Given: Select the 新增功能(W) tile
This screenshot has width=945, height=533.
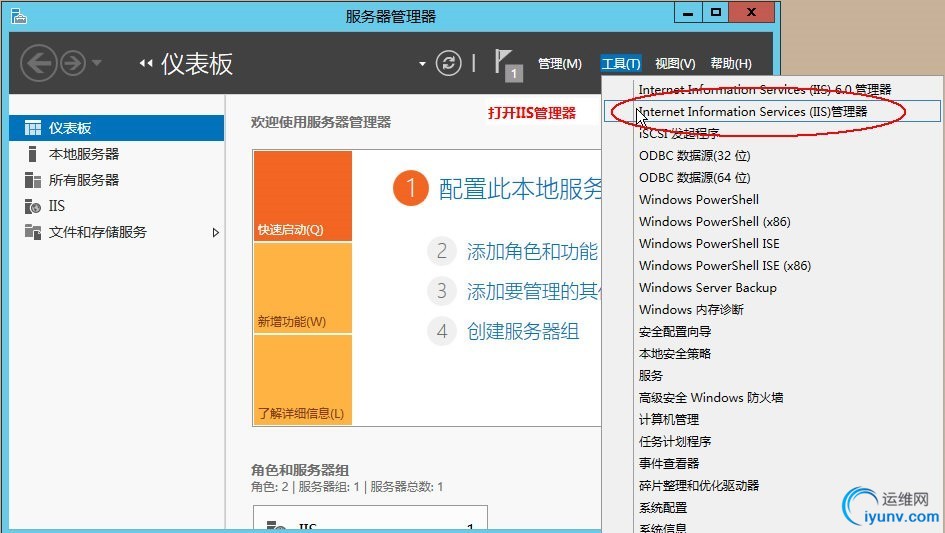Looking at the screenshot, I should pyautogui.click(x=303, y=288).
